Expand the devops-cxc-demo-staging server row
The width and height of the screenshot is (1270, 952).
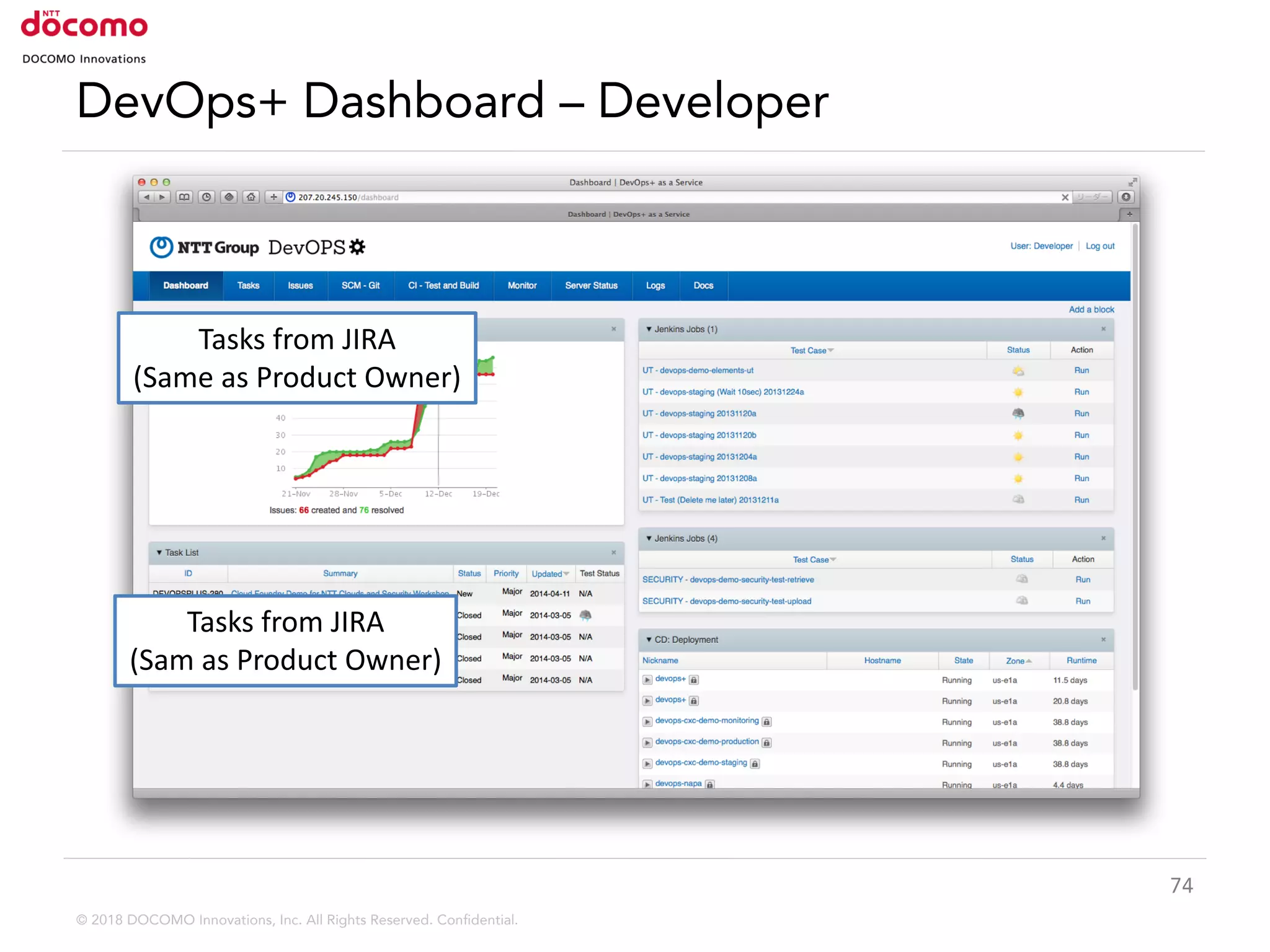click(x=647, y=764)
